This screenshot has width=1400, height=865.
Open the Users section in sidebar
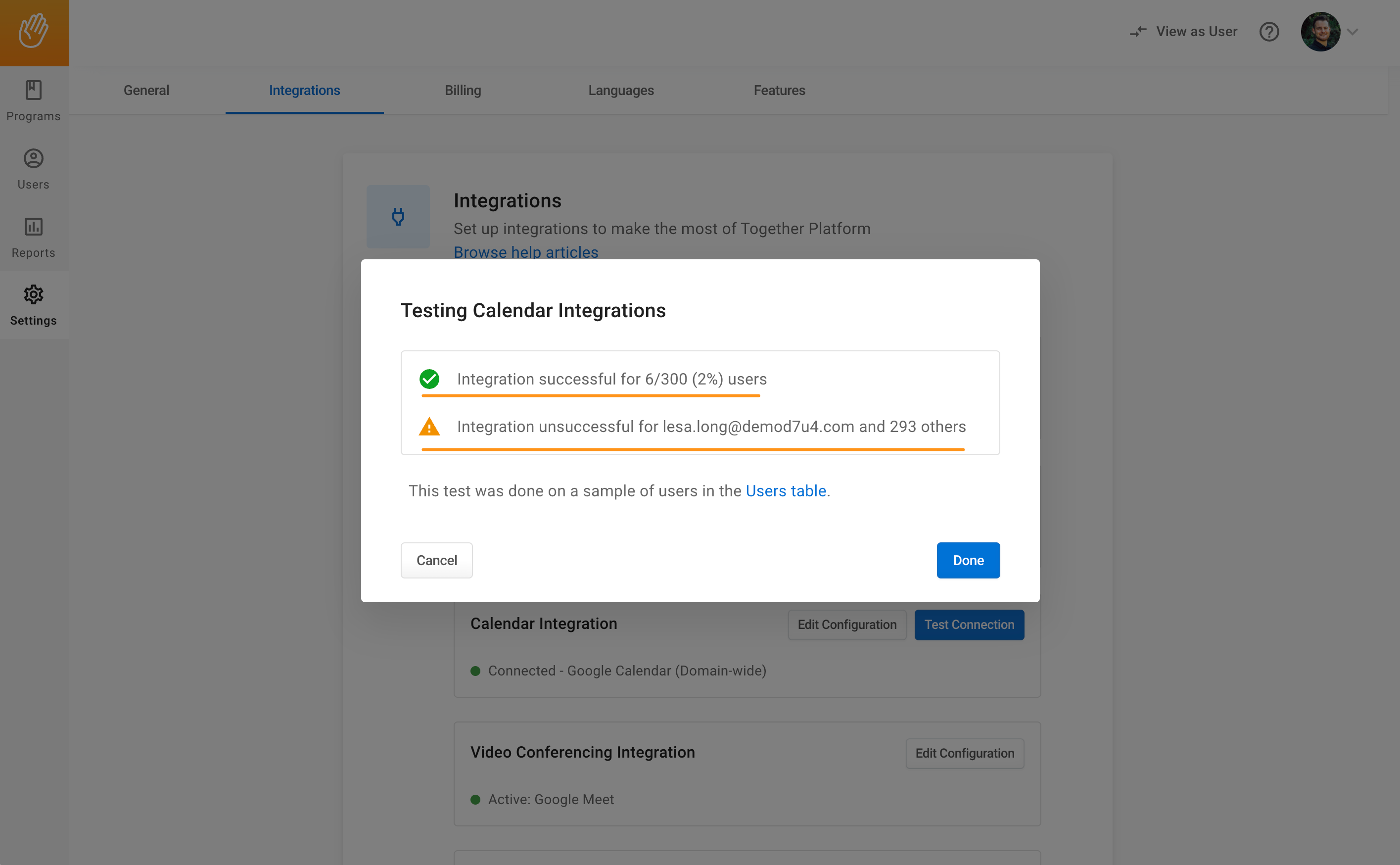click(x=33, y=169)
